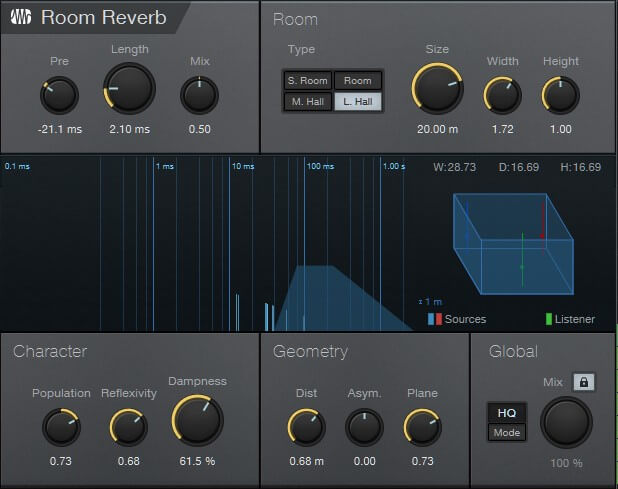Click the Global section heading
Viewport: 618px width, 489px height.
(513, 351)
